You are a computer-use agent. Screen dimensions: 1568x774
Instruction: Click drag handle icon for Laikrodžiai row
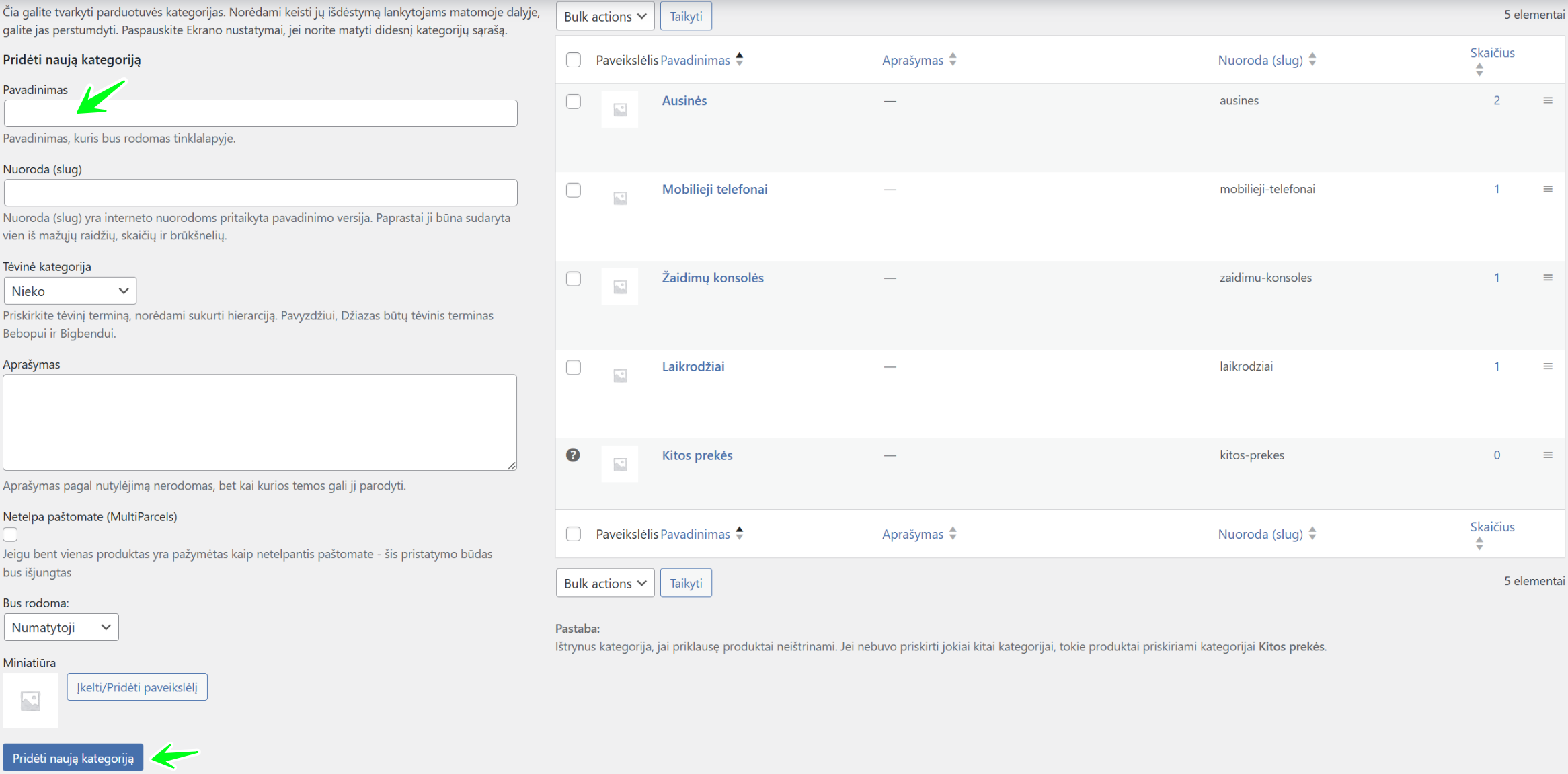1547,366
